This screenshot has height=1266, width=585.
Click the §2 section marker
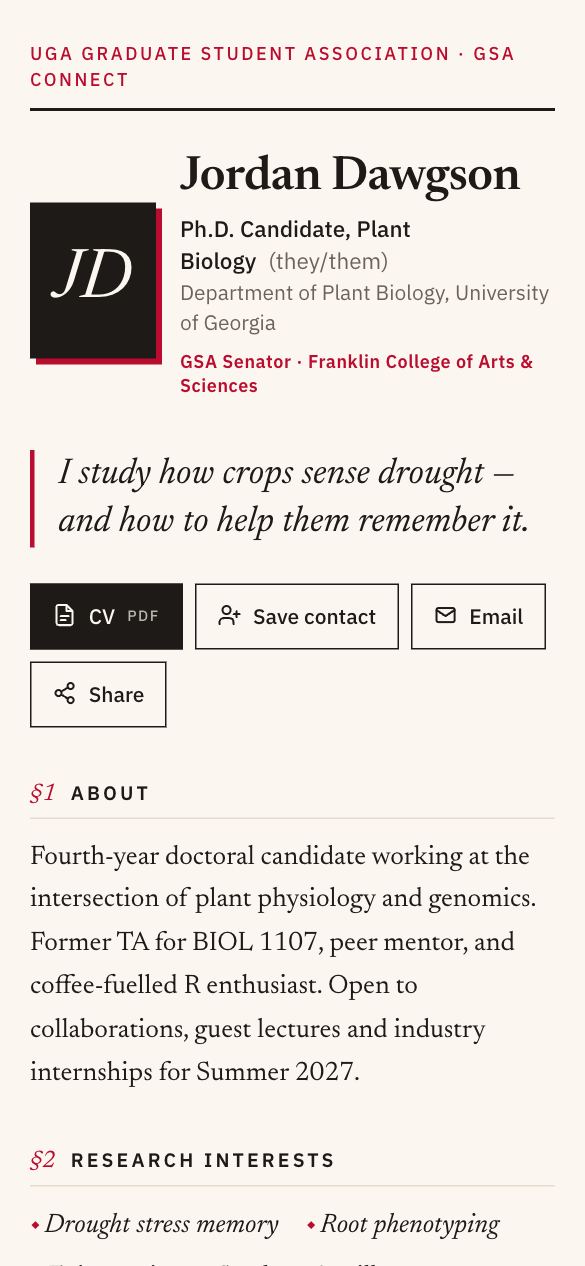click(43, 1160)
